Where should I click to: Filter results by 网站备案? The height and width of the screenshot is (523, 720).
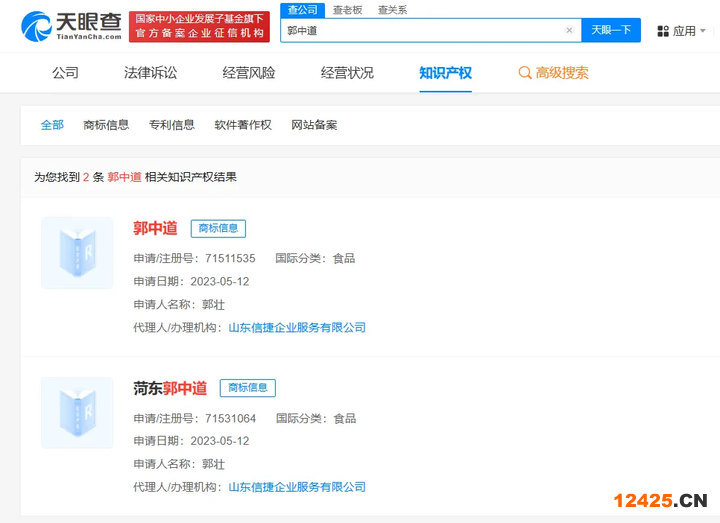(314, 125)
